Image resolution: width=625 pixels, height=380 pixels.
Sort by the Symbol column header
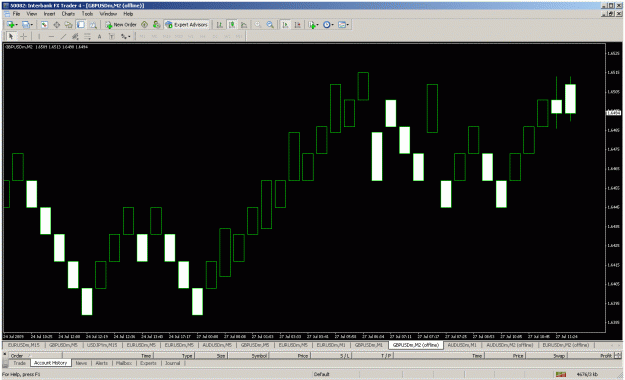248,356
